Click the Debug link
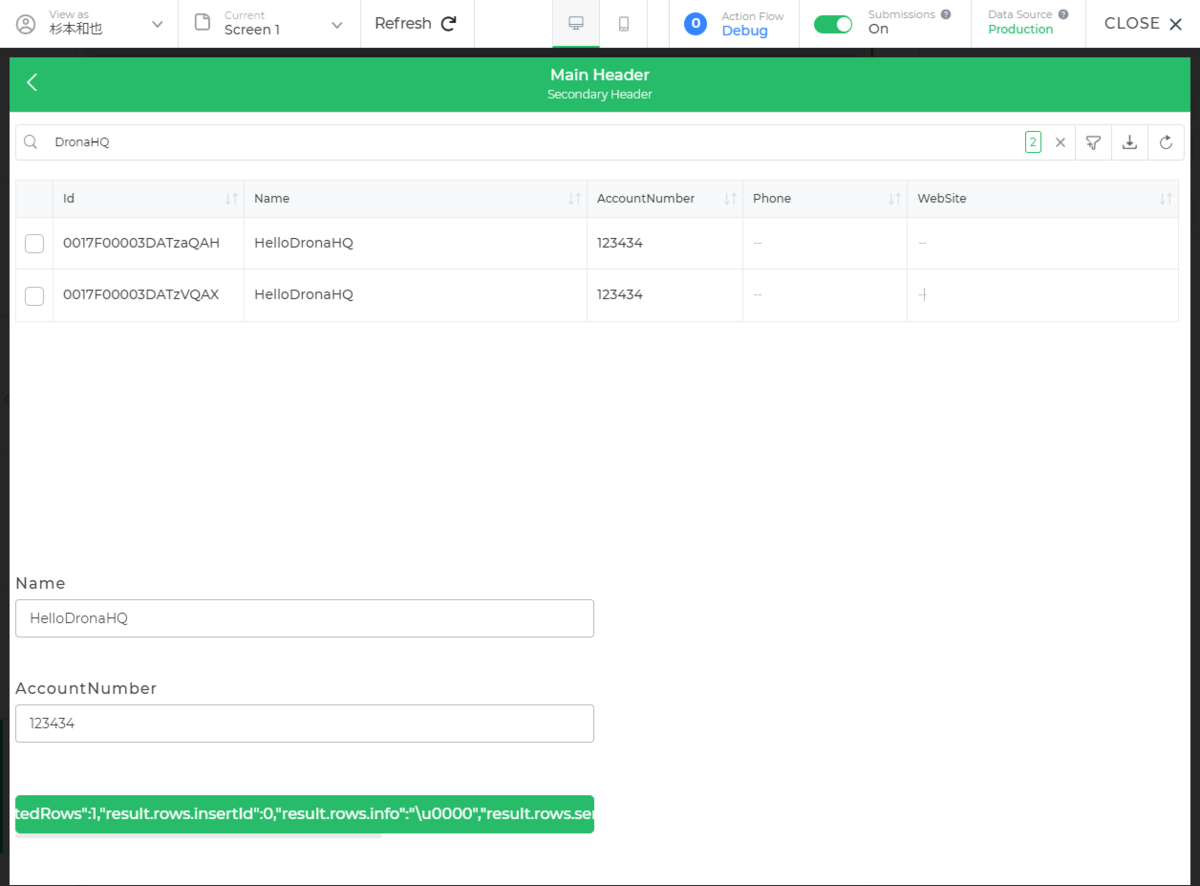This screenshot has width=1200, height=886. [745, 31]
